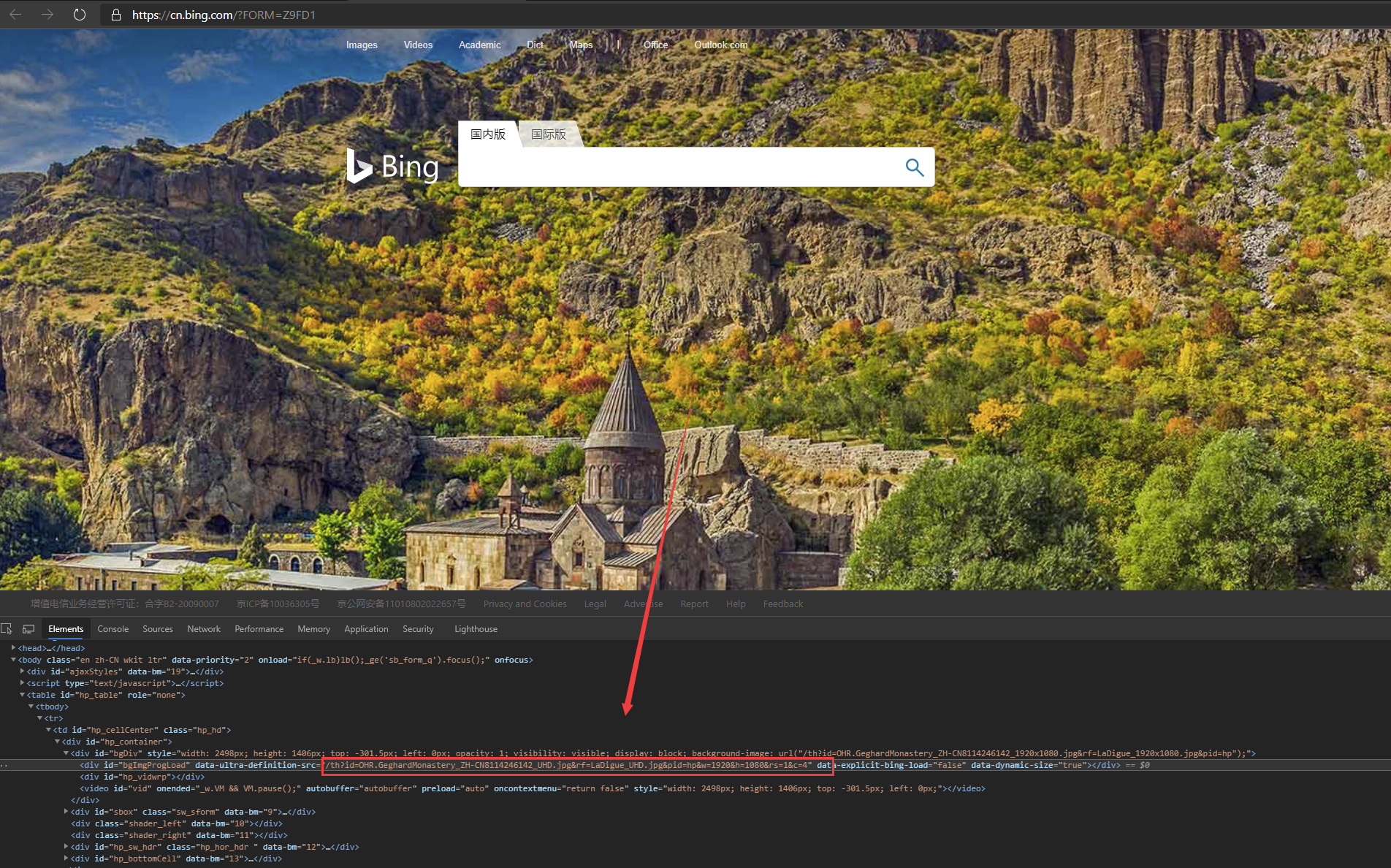Expand the sbox div node
Image resolution: width=1391 pixels, height=868 pixels.
(66, 812)
